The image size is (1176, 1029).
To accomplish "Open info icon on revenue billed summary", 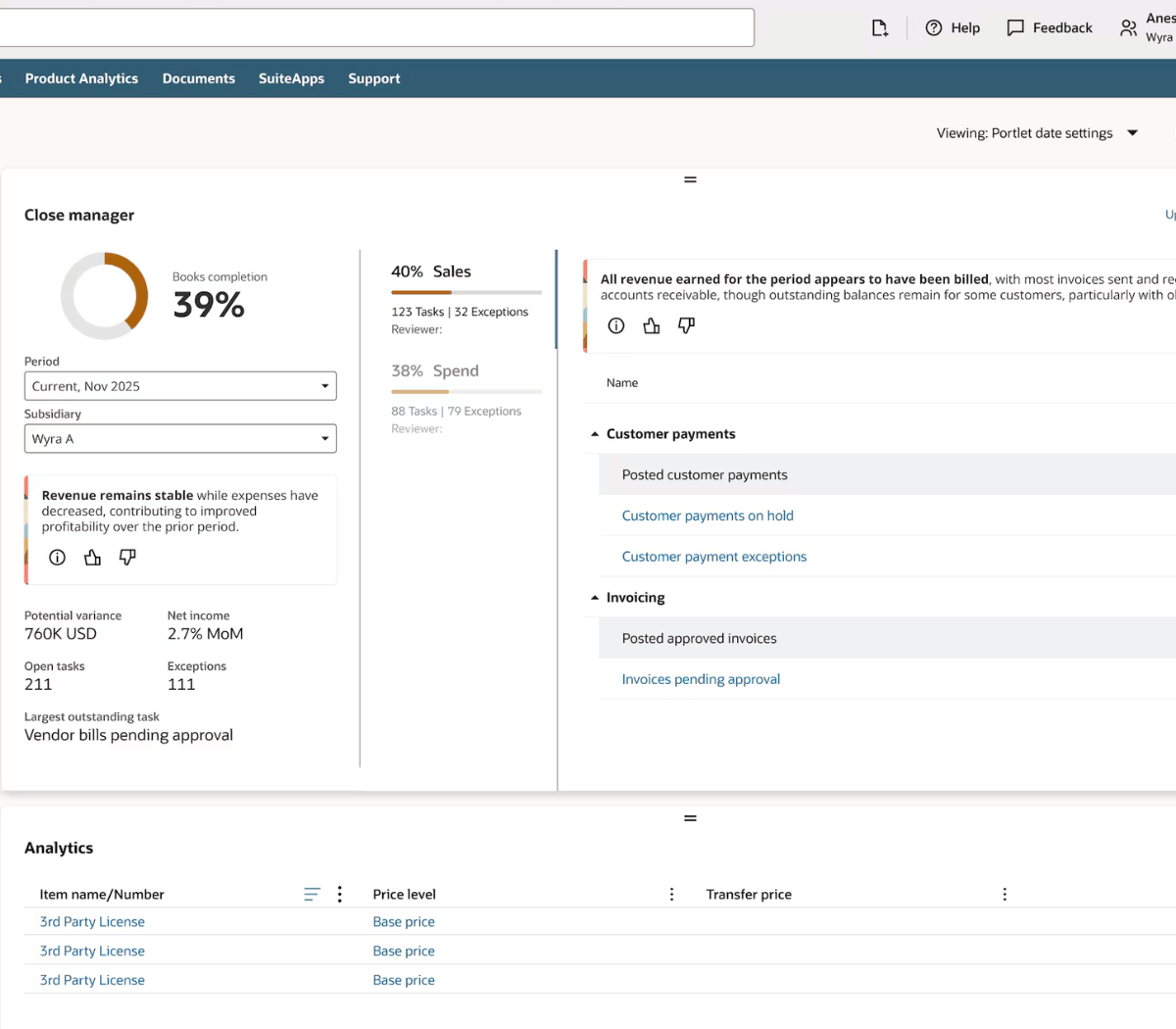I will pyautogui.click(x=616, y=326).
